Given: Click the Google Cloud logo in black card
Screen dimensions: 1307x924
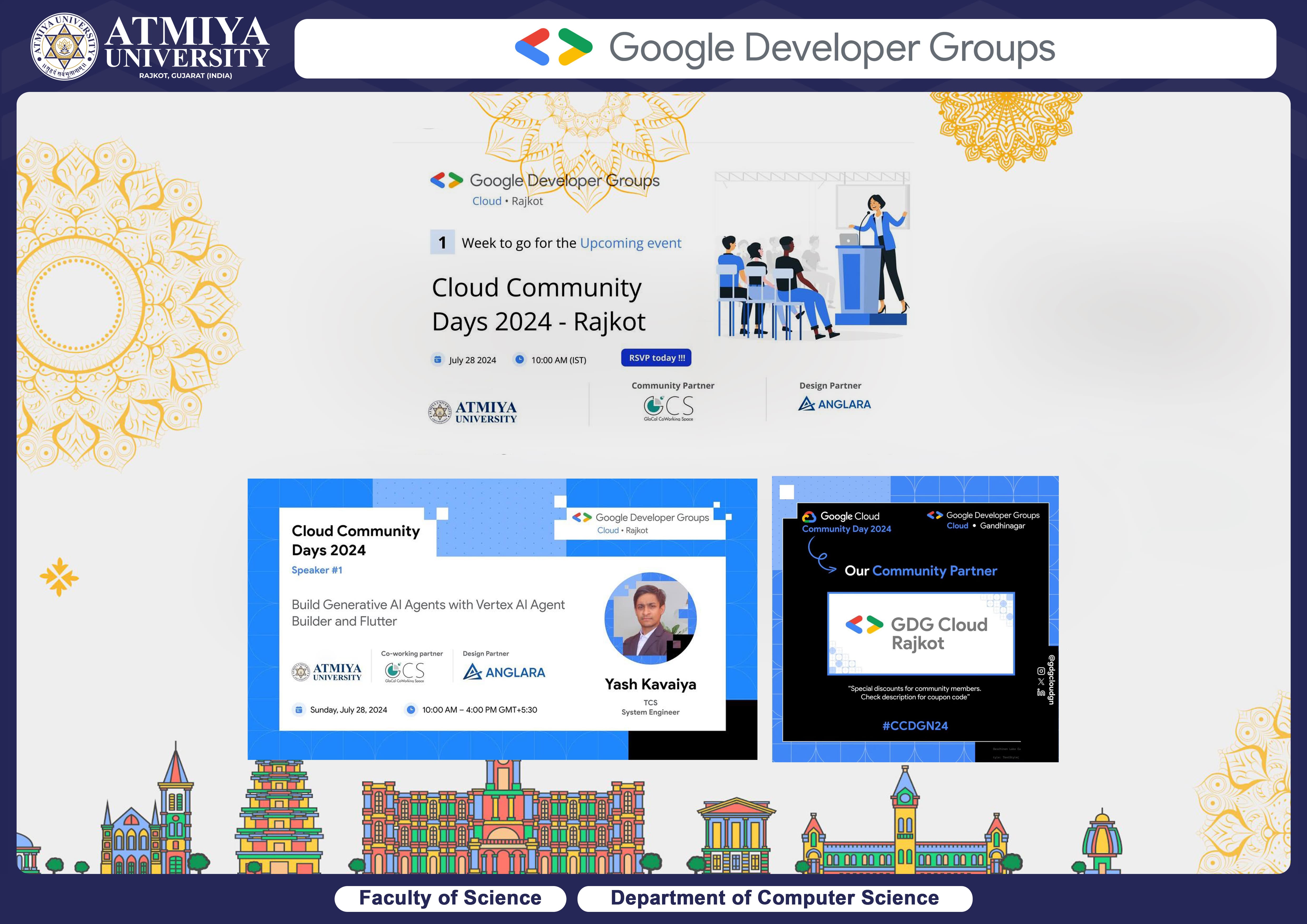Looking at the screenshot, I should tap(809, 517).
